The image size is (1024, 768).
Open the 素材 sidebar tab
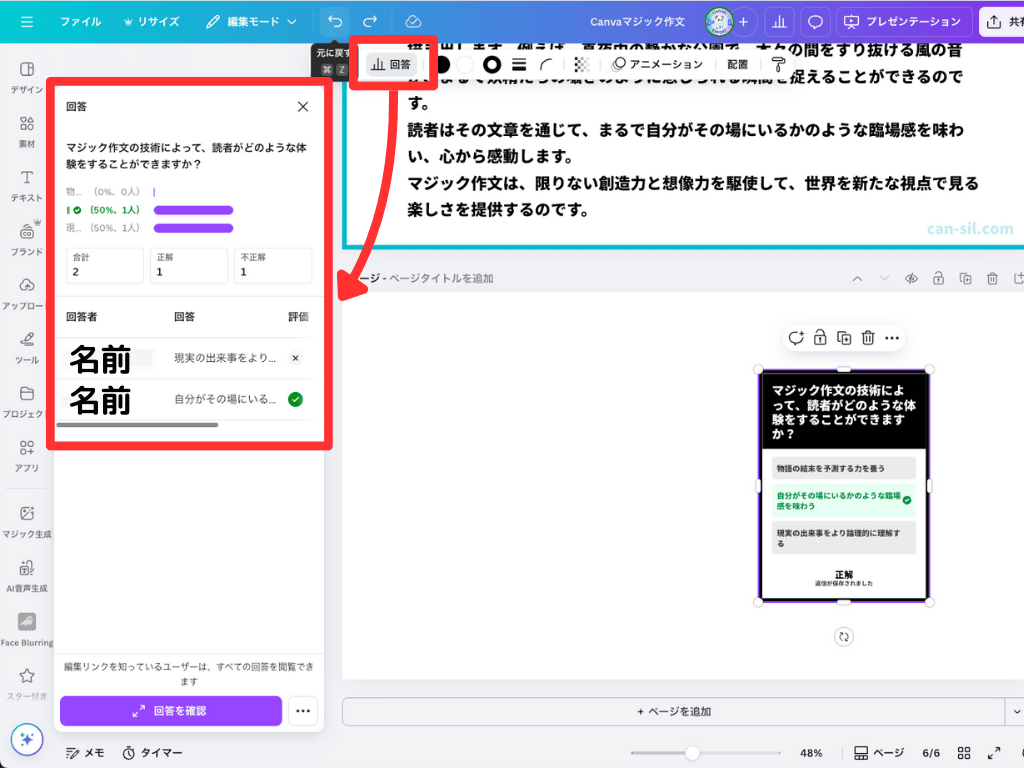click(x=27, y=131)
